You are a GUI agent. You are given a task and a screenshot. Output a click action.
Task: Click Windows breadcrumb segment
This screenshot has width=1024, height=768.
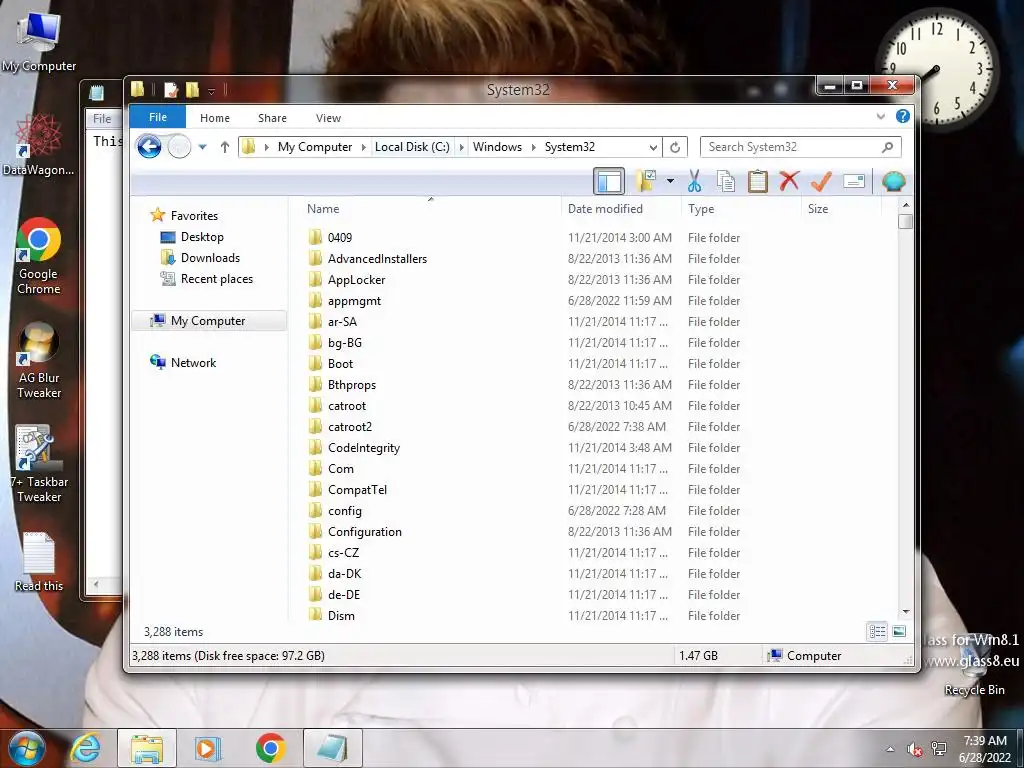pyautogui.click(x=497, y=147)
